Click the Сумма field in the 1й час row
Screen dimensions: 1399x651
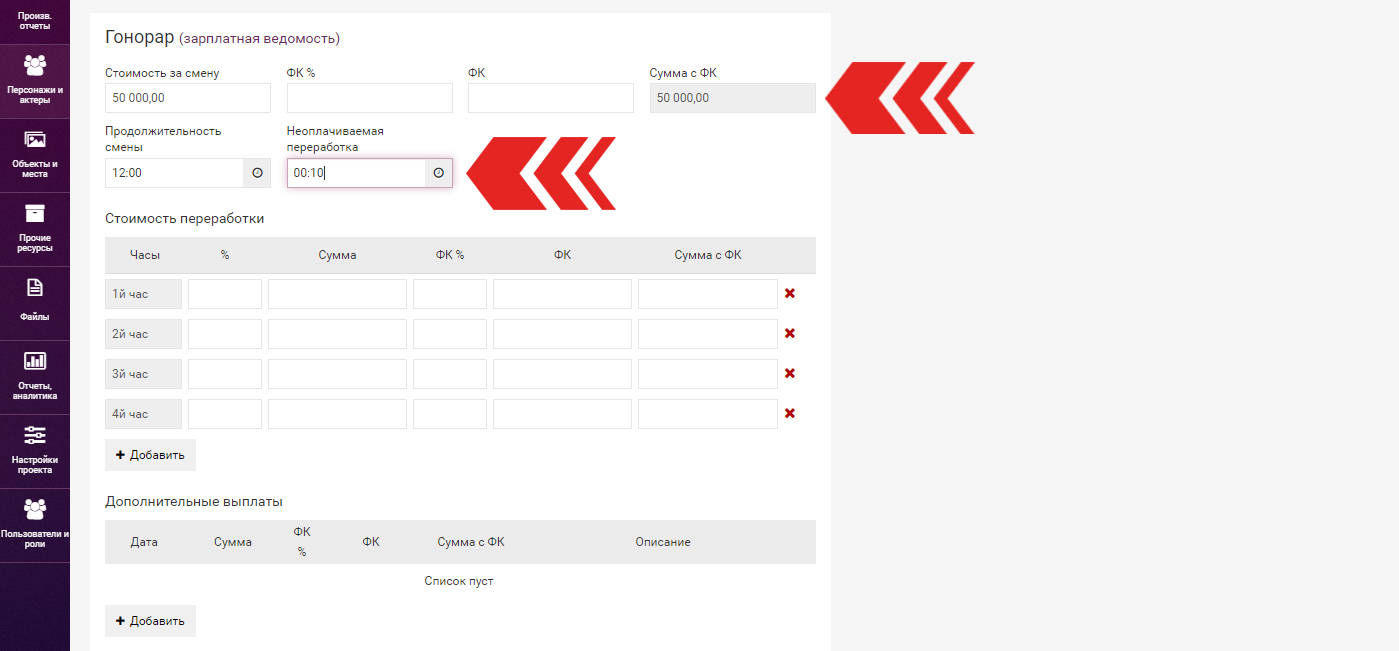(x=337, y=294)
